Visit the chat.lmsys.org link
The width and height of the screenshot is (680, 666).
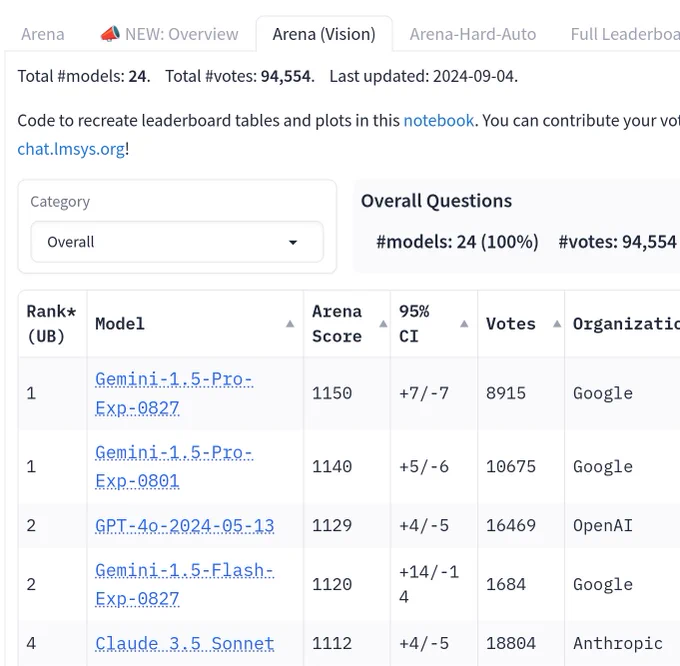[72, 149]
